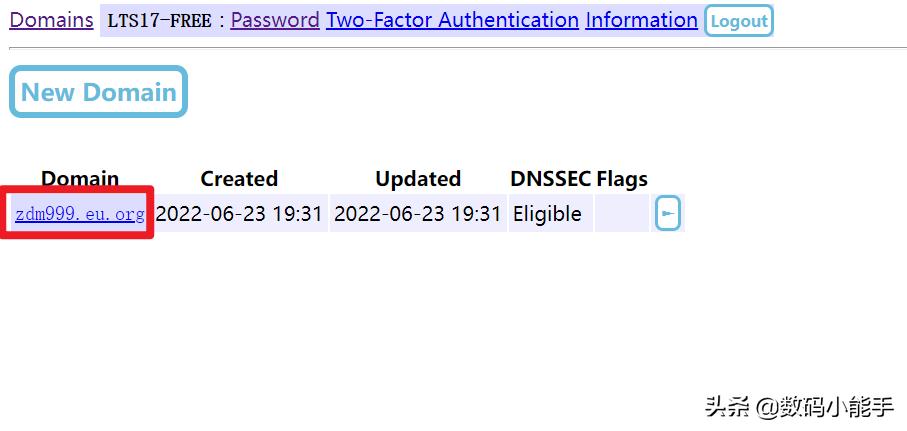Click the arrow icon button in the domain row
The width and height of the screenshot is (907, 431).
[668, 213]
